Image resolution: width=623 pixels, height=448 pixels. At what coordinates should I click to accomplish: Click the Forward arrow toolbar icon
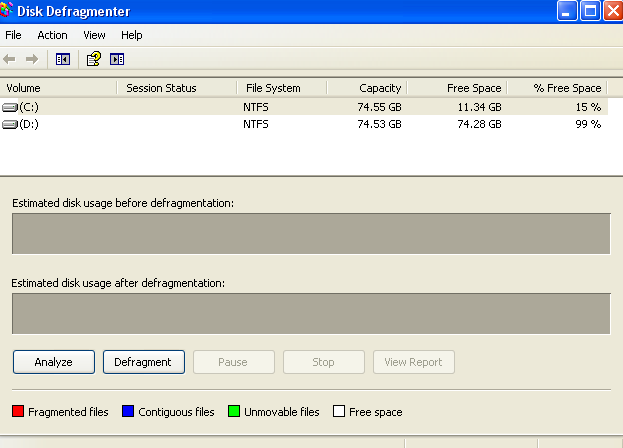[32, 60]
